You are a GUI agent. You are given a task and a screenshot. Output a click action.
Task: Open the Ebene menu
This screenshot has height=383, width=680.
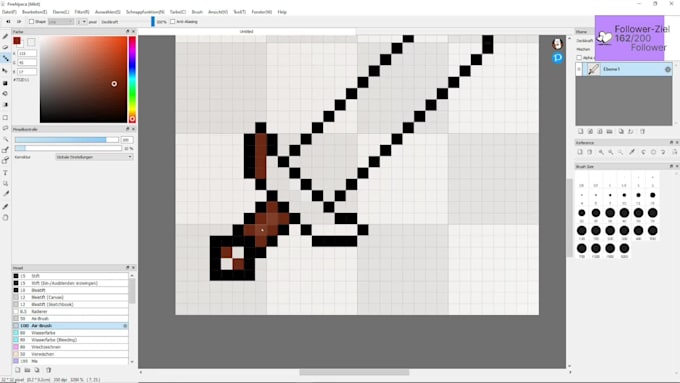click(61, 12)
